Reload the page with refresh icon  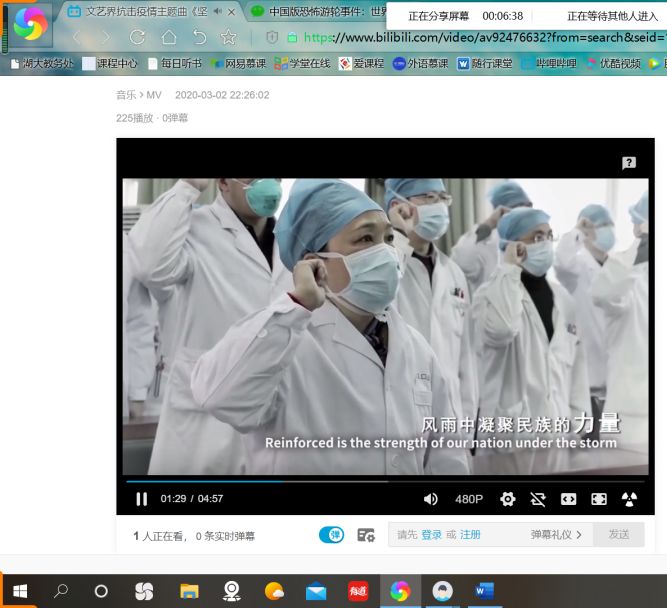[137, 37]
